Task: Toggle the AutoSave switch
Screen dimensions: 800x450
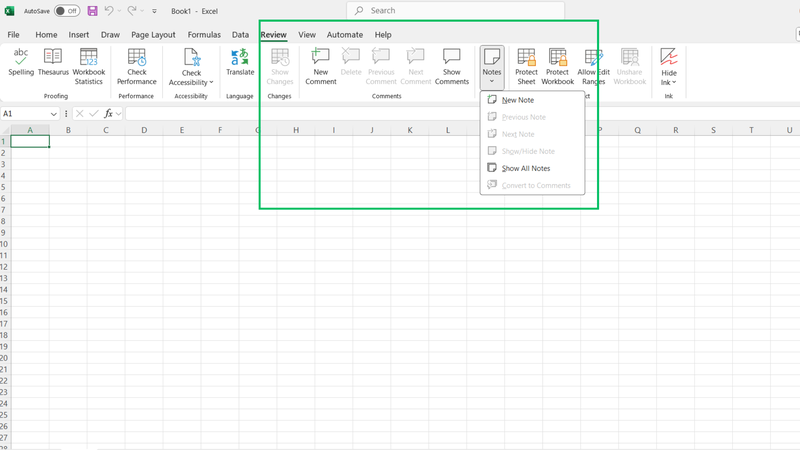Action: pyautogui.click(x=67, y=11)
